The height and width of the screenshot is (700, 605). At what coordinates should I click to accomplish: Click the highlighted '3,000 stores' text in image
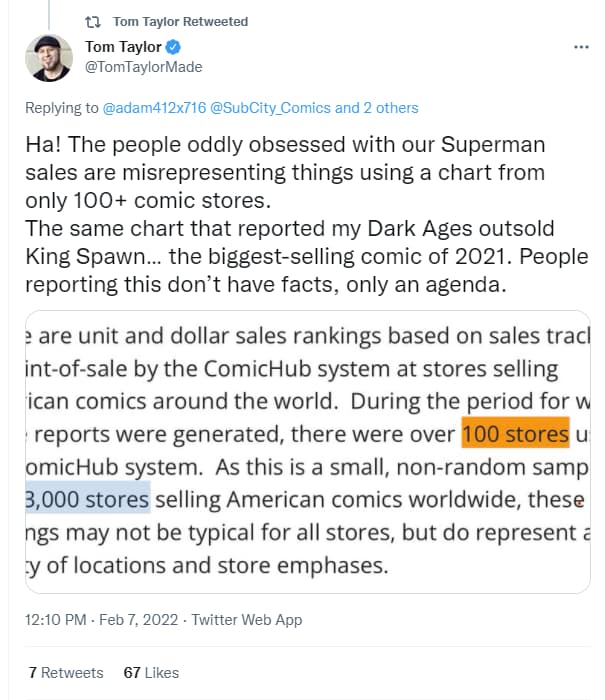click(x=88, y=498)
